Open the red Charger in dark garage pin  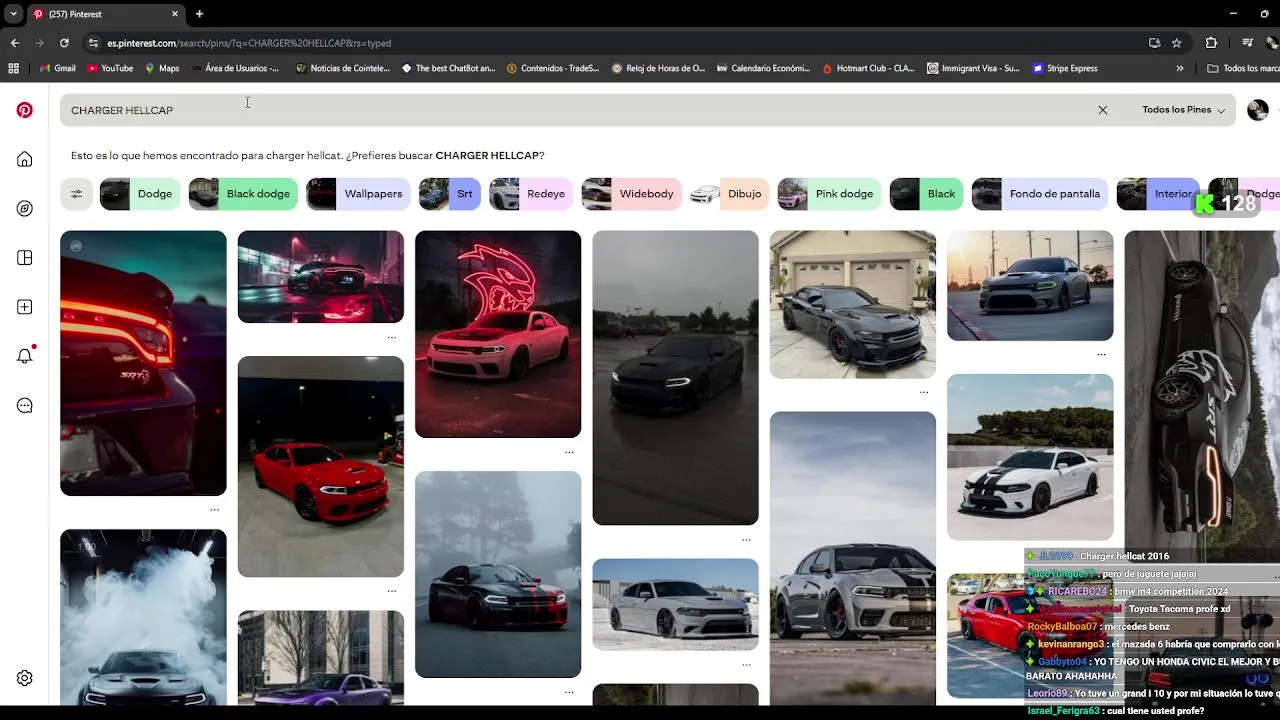[321, 466]
